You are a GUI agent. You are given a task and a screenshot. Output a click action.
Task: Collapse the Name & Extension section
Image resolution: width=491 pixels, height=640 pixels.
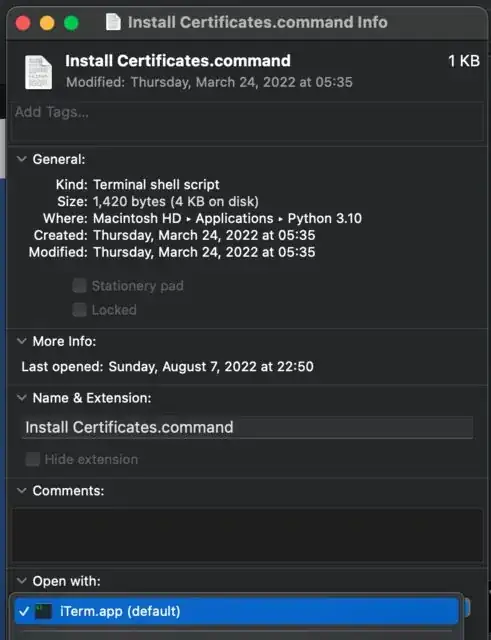(x=22, y=398)
